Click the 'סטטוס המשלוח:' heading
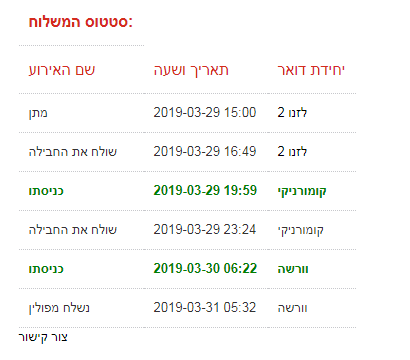 click(81, 22)
